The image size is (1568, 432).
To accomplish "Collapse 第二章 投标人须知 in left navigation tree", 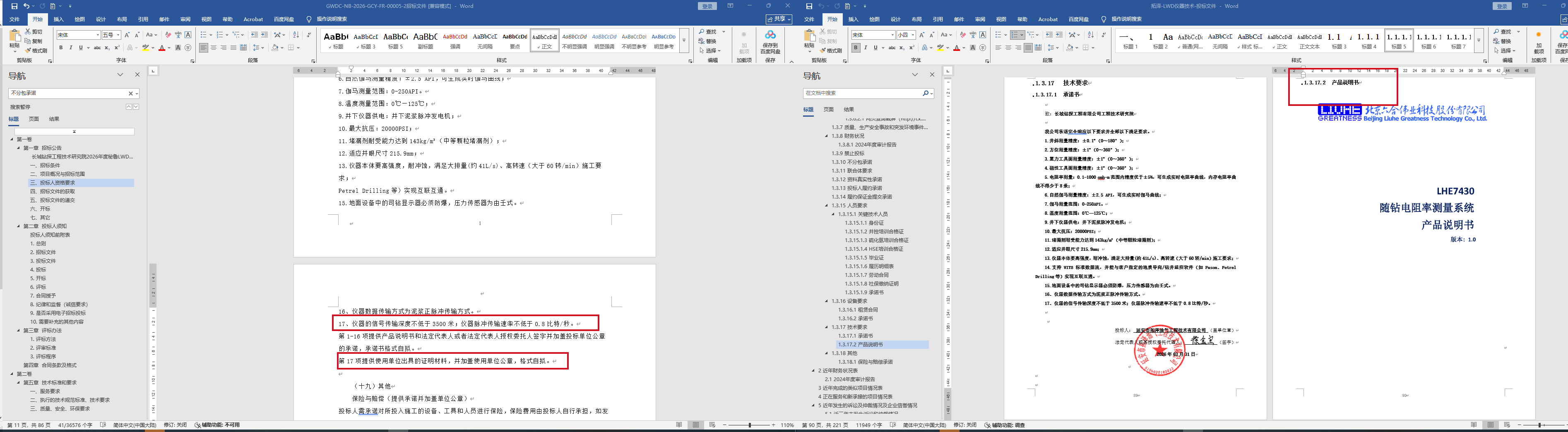I will tap(19, 226).
